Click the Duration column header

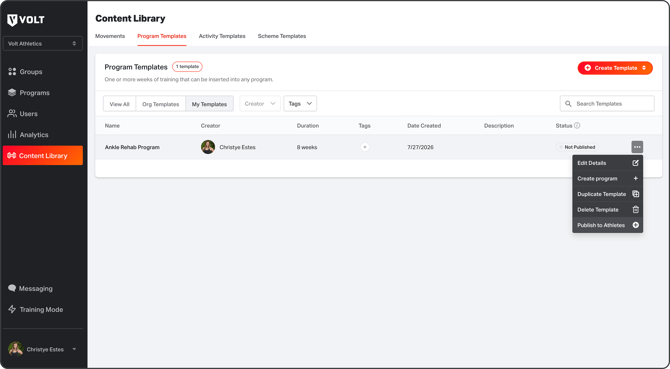308,126
